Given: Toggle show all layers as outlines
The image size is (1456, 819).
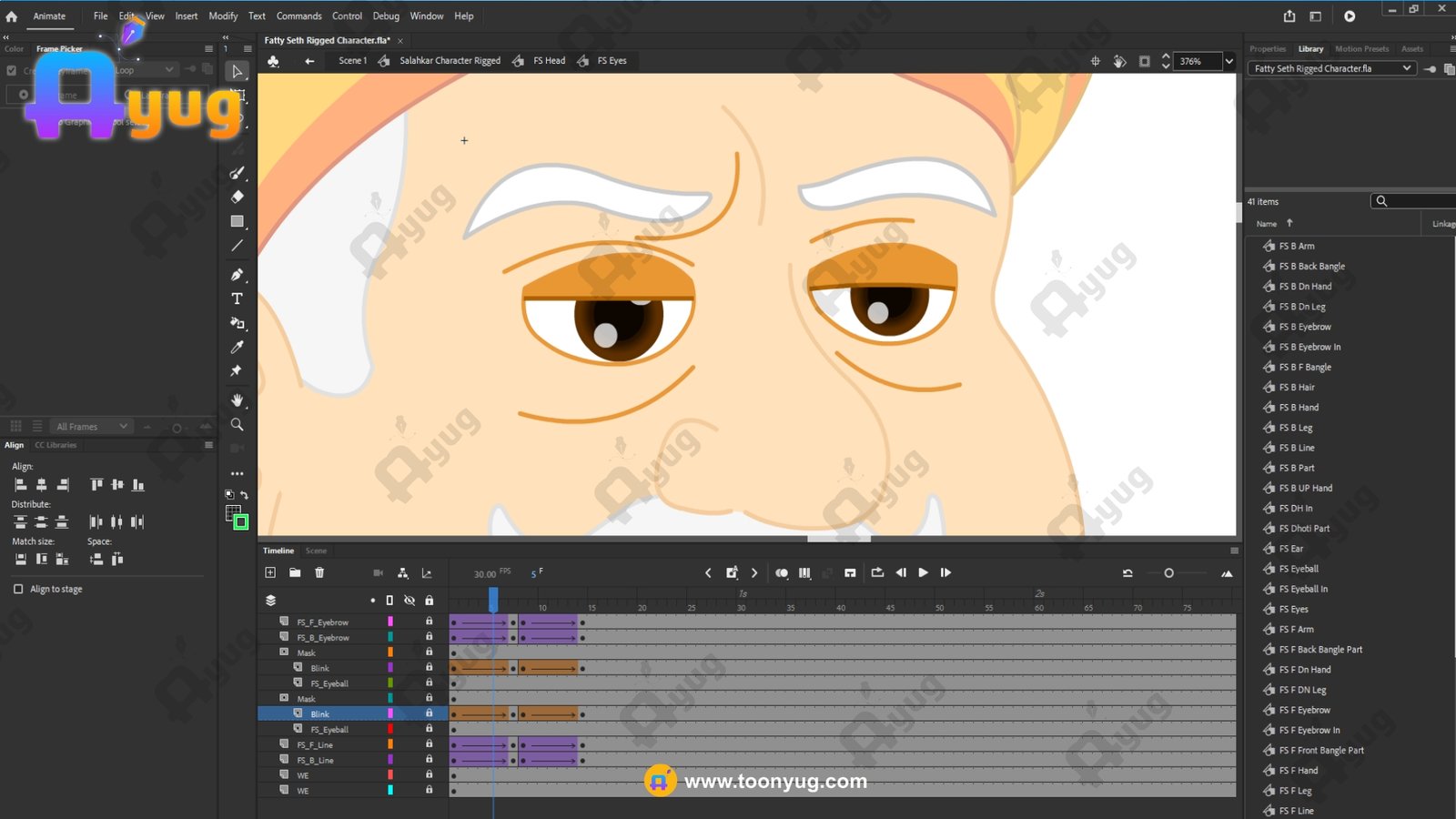Looking at the screenshot, I should 389,601.
